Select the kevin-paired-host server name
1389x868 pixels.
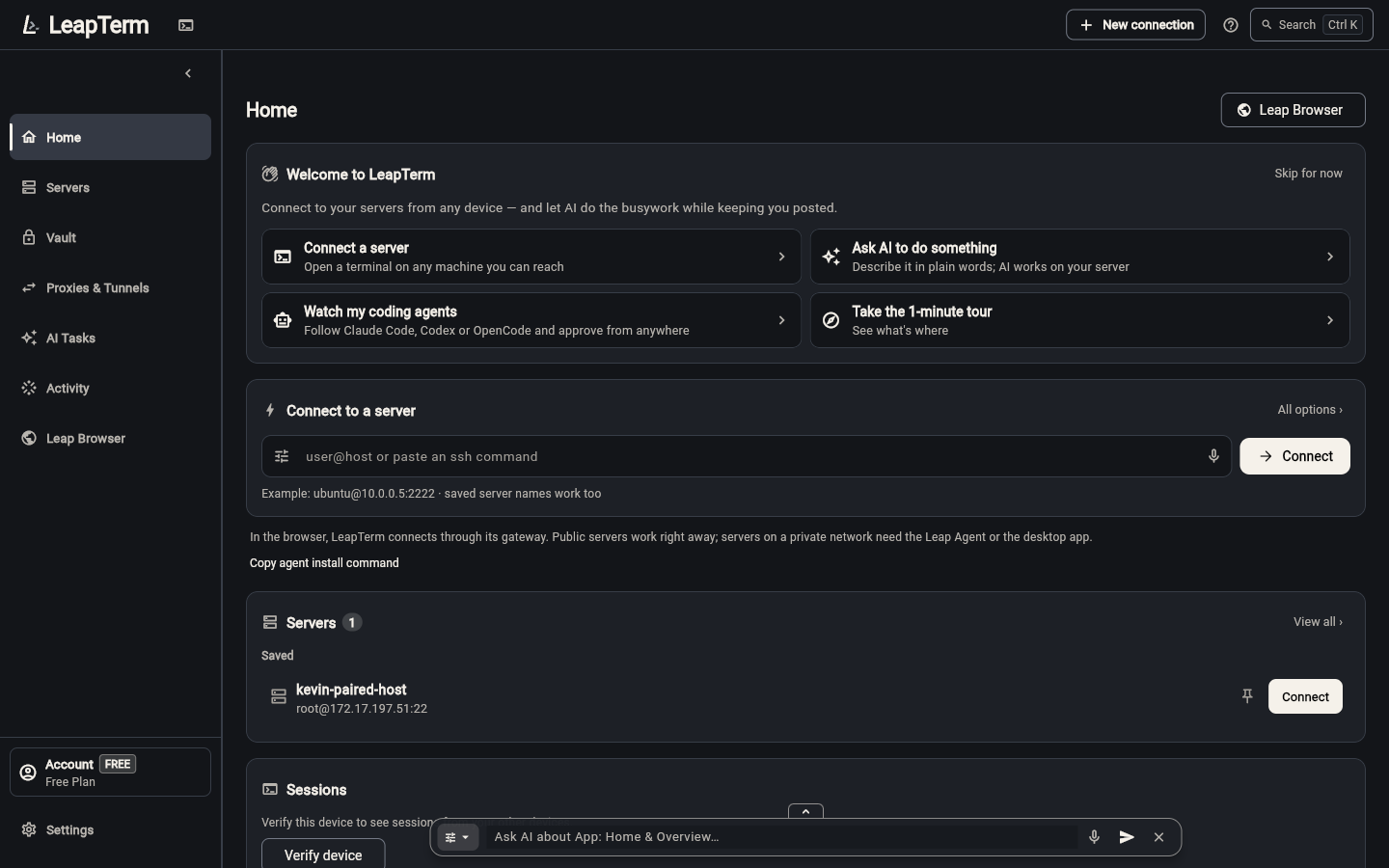tap(351, 690)
